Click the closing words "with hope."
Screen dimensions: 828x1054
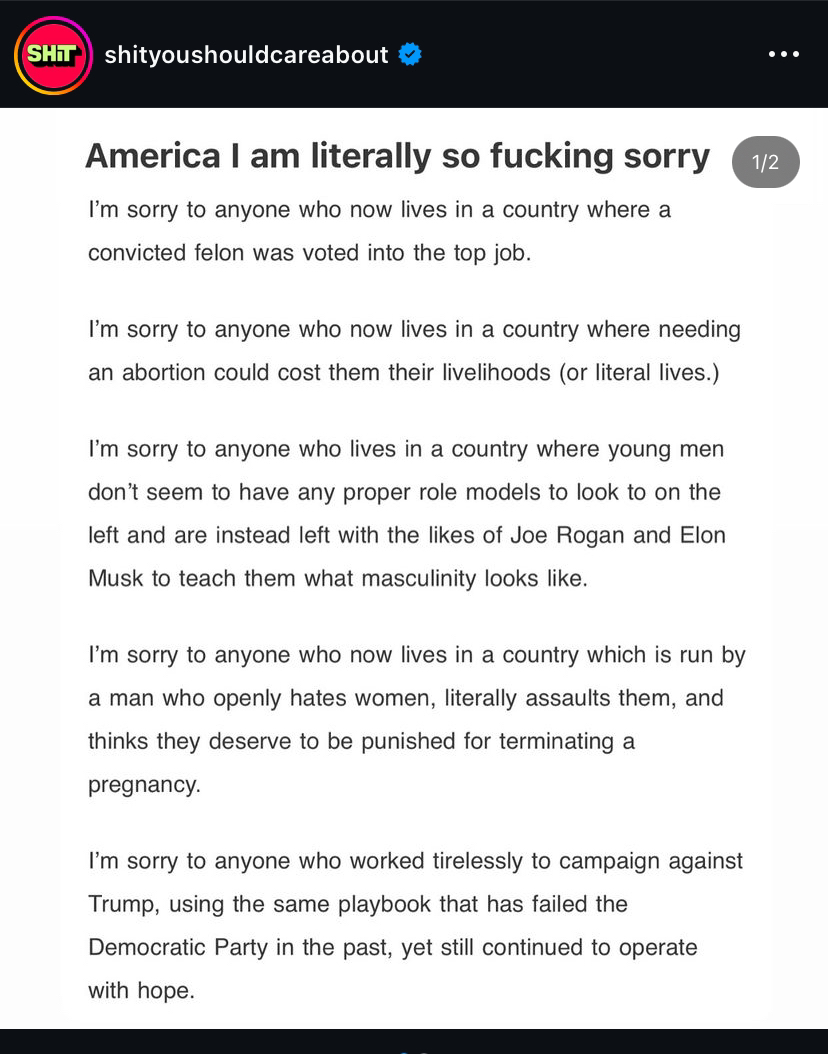click(141, 991)
